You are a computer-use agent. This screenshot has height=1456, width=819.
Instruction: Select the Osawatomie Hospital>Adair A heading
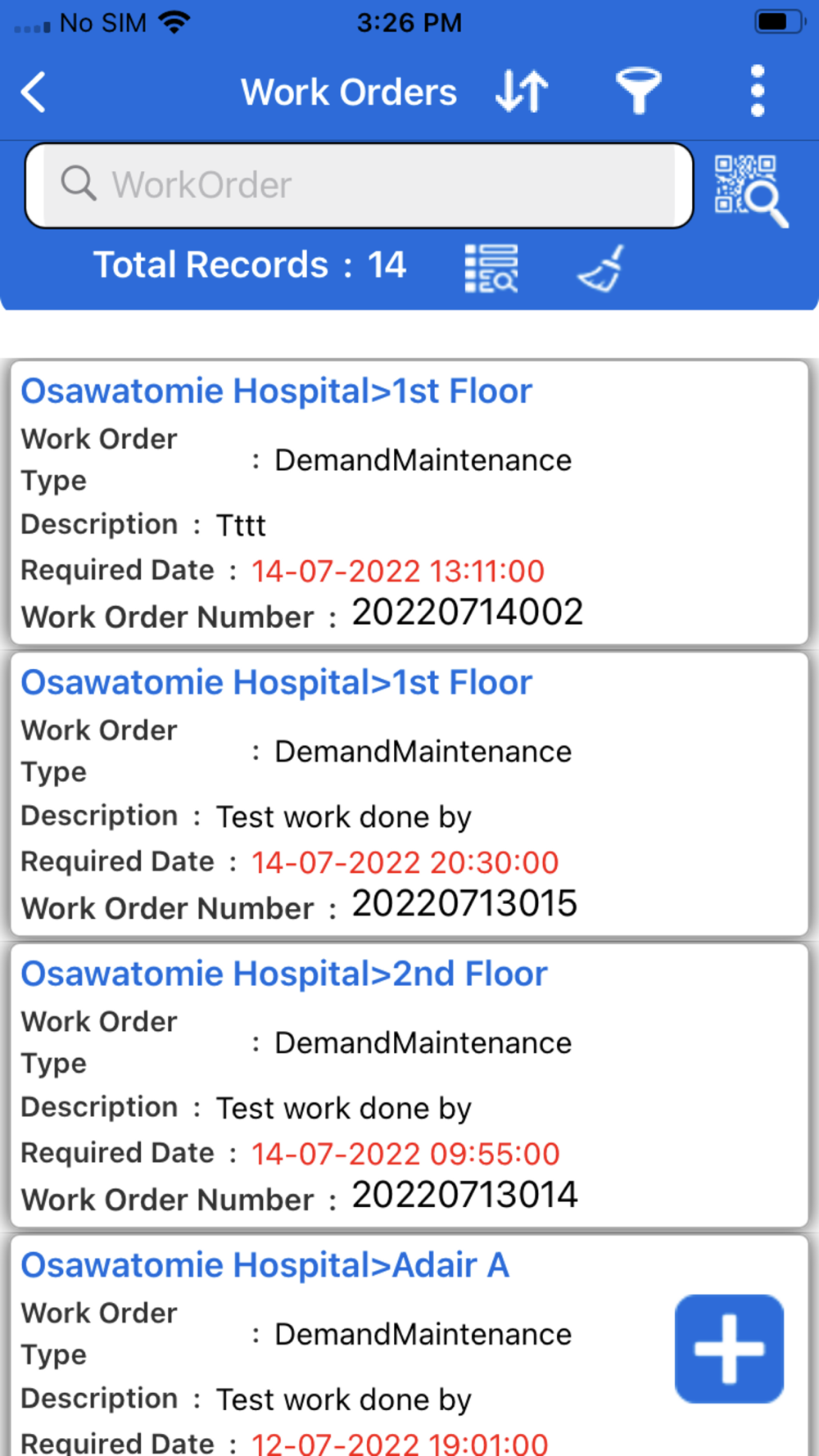click(265, 1265)
